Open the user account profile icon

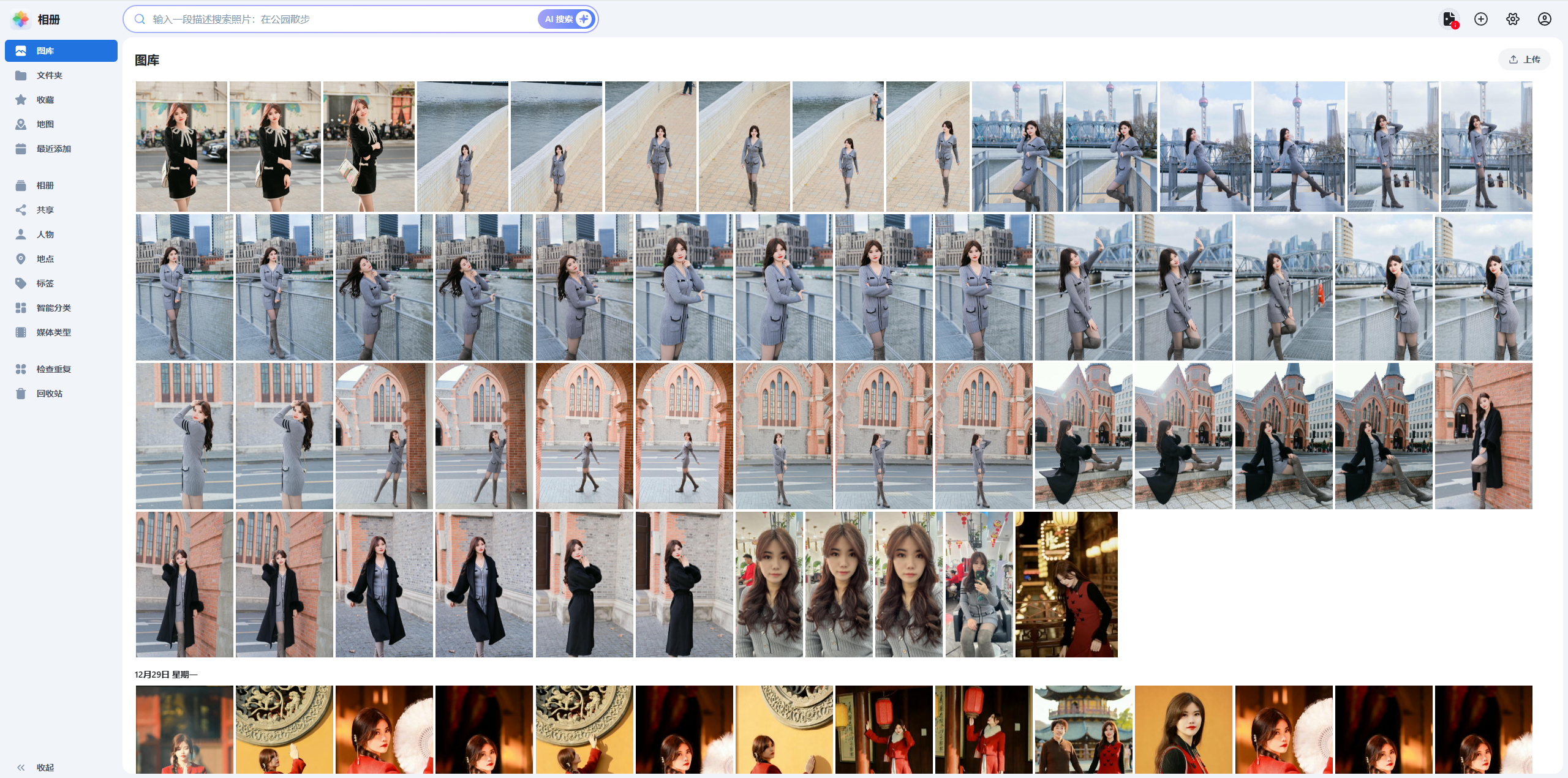[x=1545, y=19]
